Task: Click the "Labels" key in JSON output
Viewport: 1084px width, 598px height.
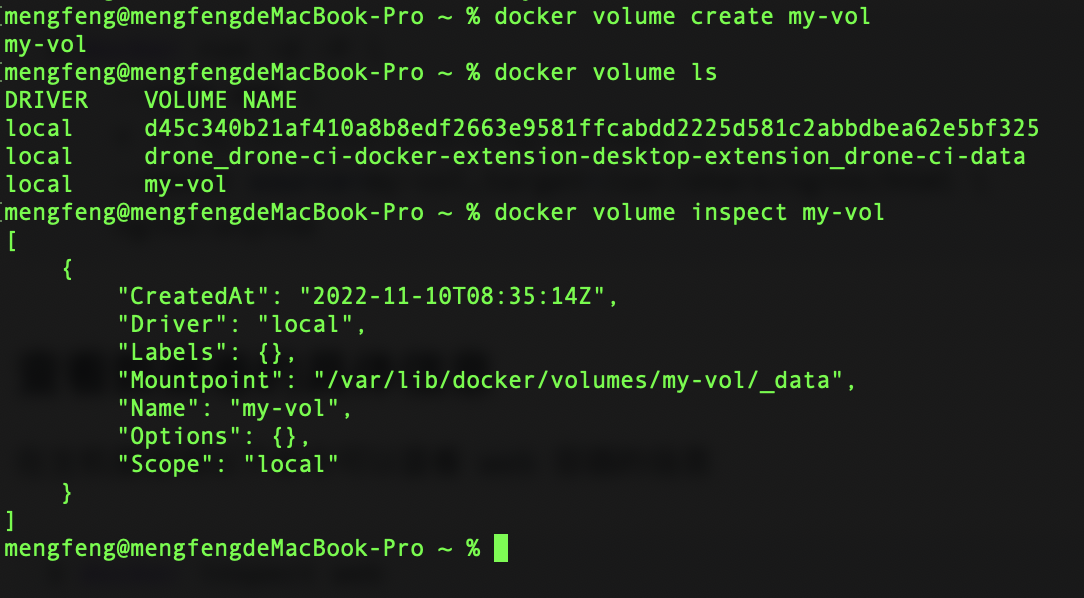Action: point(172,353)
